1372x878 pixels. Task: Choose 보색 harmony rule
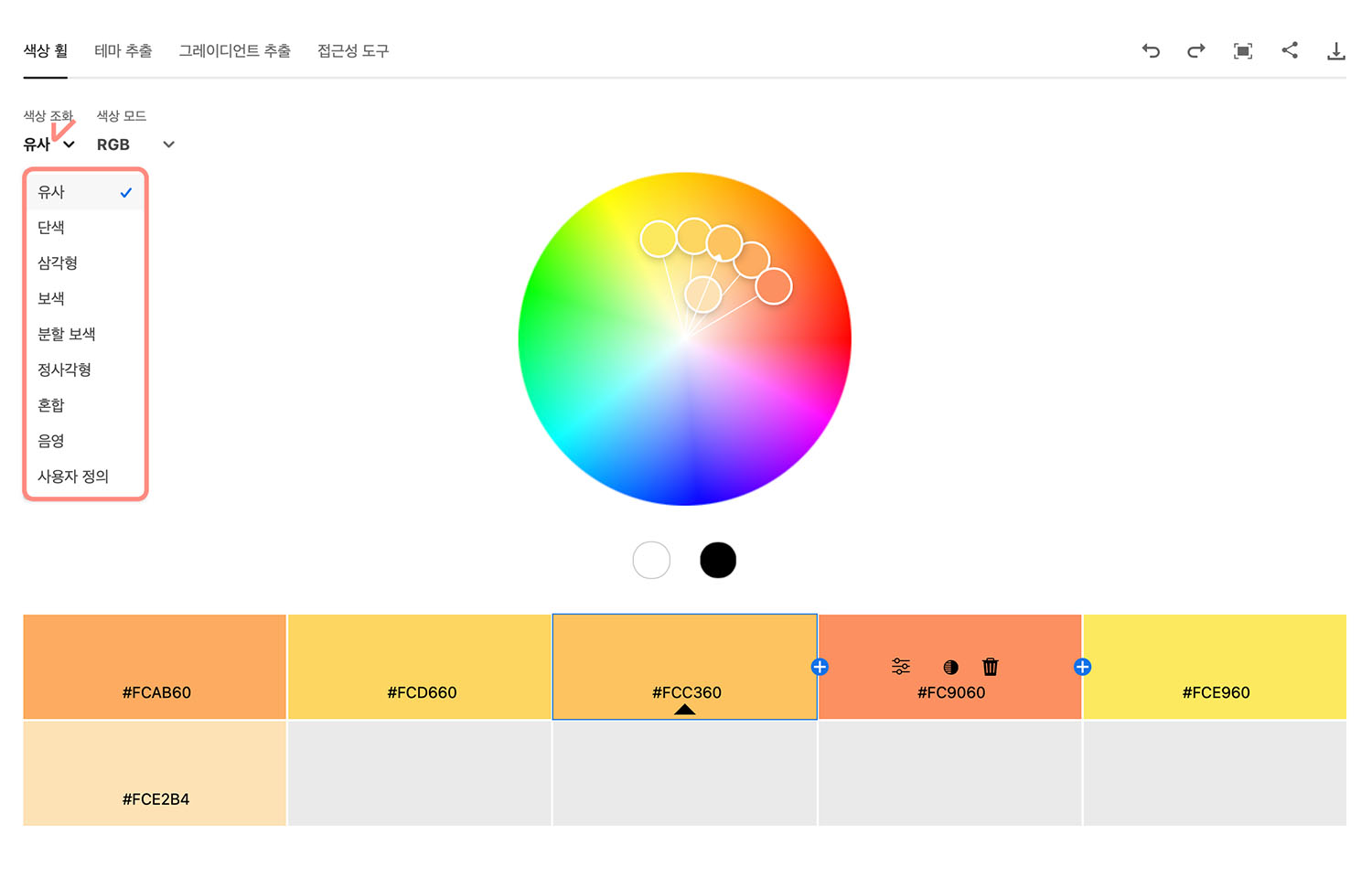[x=85, y=299]
